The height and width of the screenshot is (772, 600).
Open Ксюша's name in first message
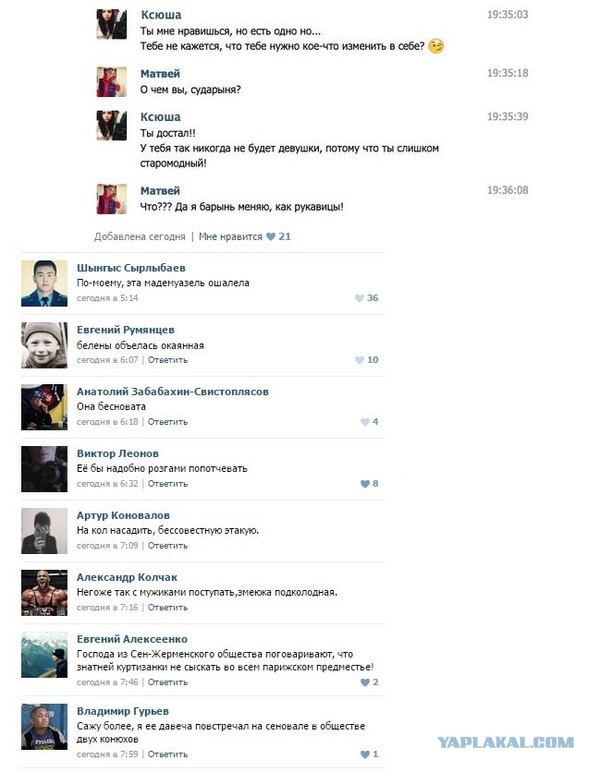point(161,15)
